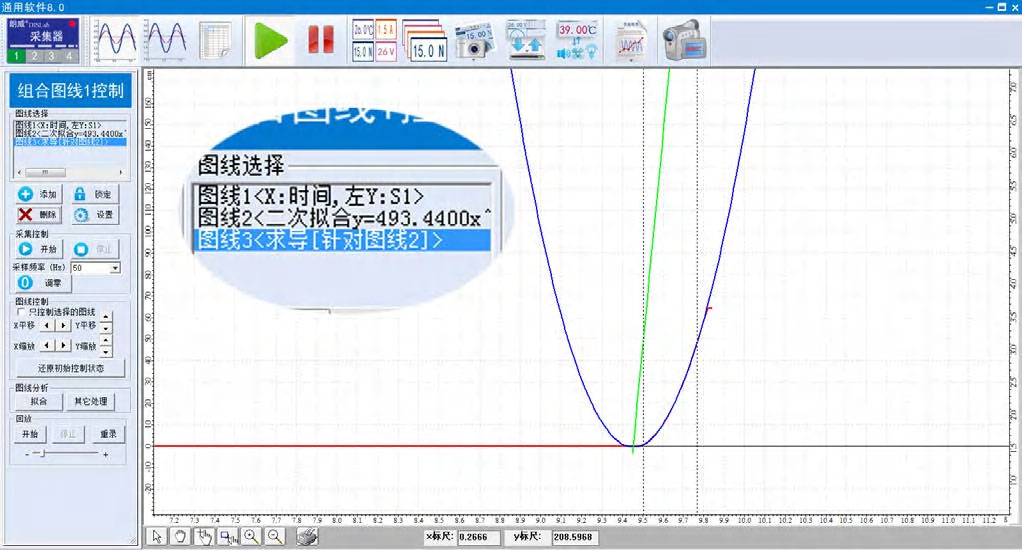Viewport: 1022px width, 550px height.
Task: Select the 图线2 二次拟合 list entry
Action: tap(68, 133)
